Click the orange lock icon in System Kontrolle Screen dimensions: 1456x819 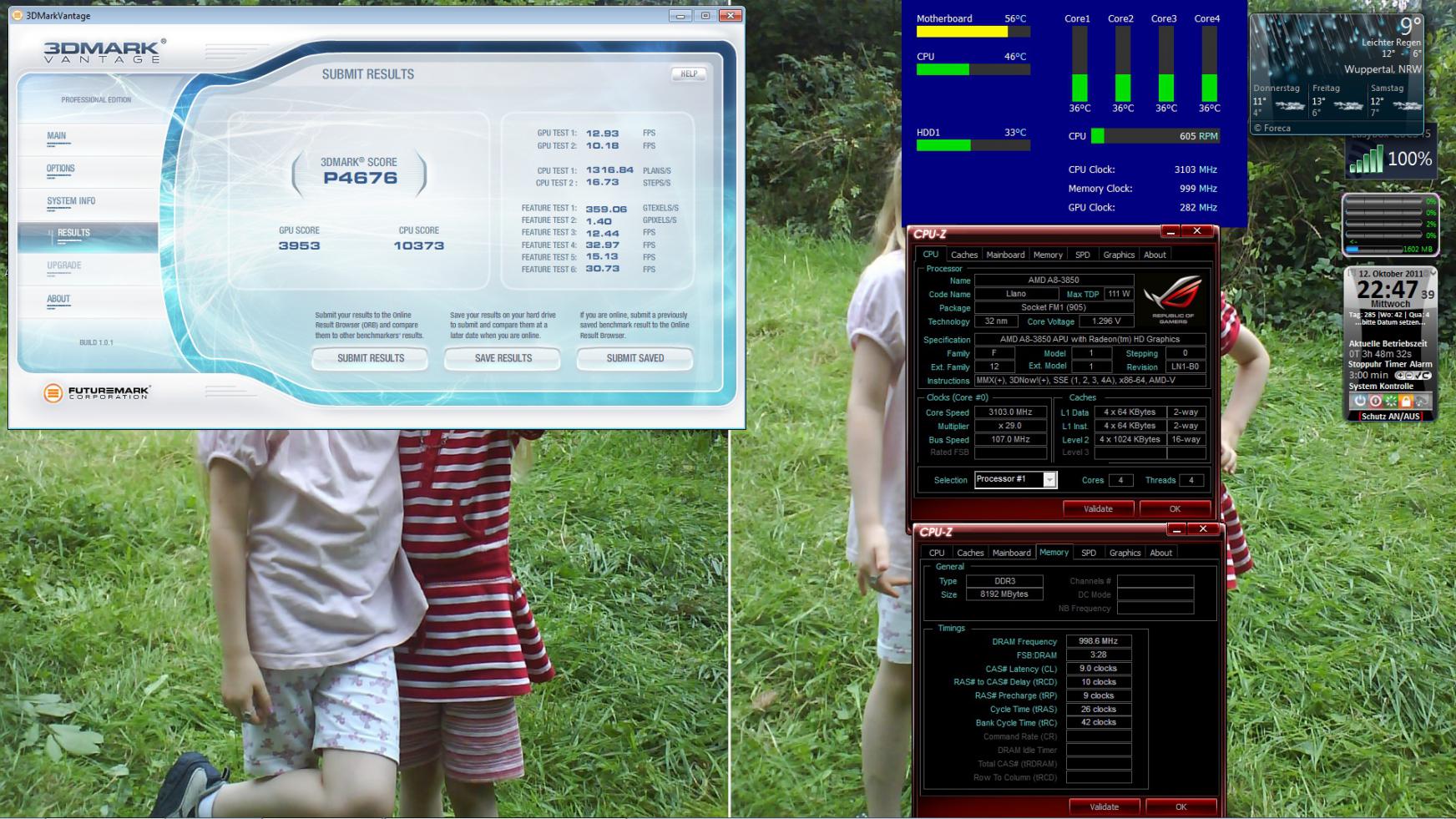[1406, 401]
